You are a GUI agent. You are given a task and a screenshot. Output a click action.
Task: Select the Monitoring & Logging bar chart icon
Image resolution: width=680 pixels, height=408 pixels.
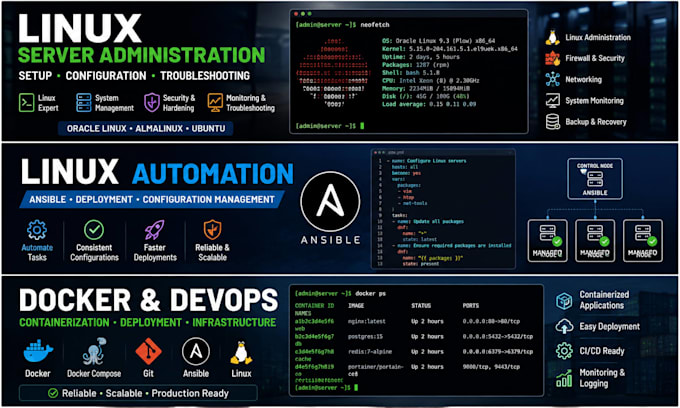pos(564,378)
